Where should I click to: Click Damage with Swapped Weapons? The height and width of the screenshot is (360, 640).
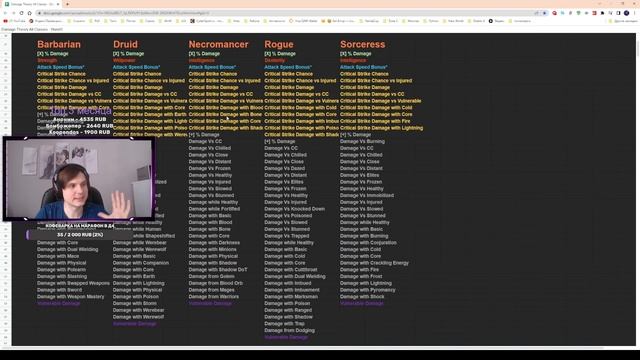[x=73, y=283]
